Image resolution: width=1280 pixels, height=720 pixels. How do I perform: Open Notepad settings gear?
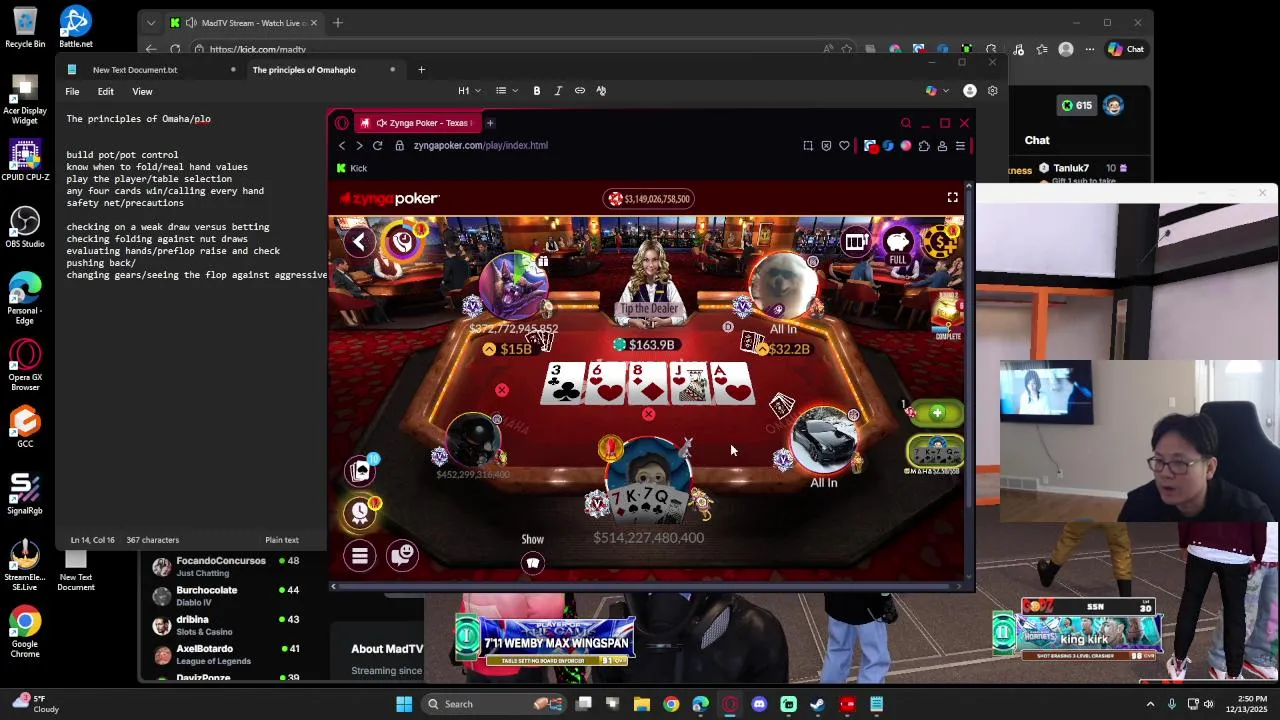click(992, 91)
